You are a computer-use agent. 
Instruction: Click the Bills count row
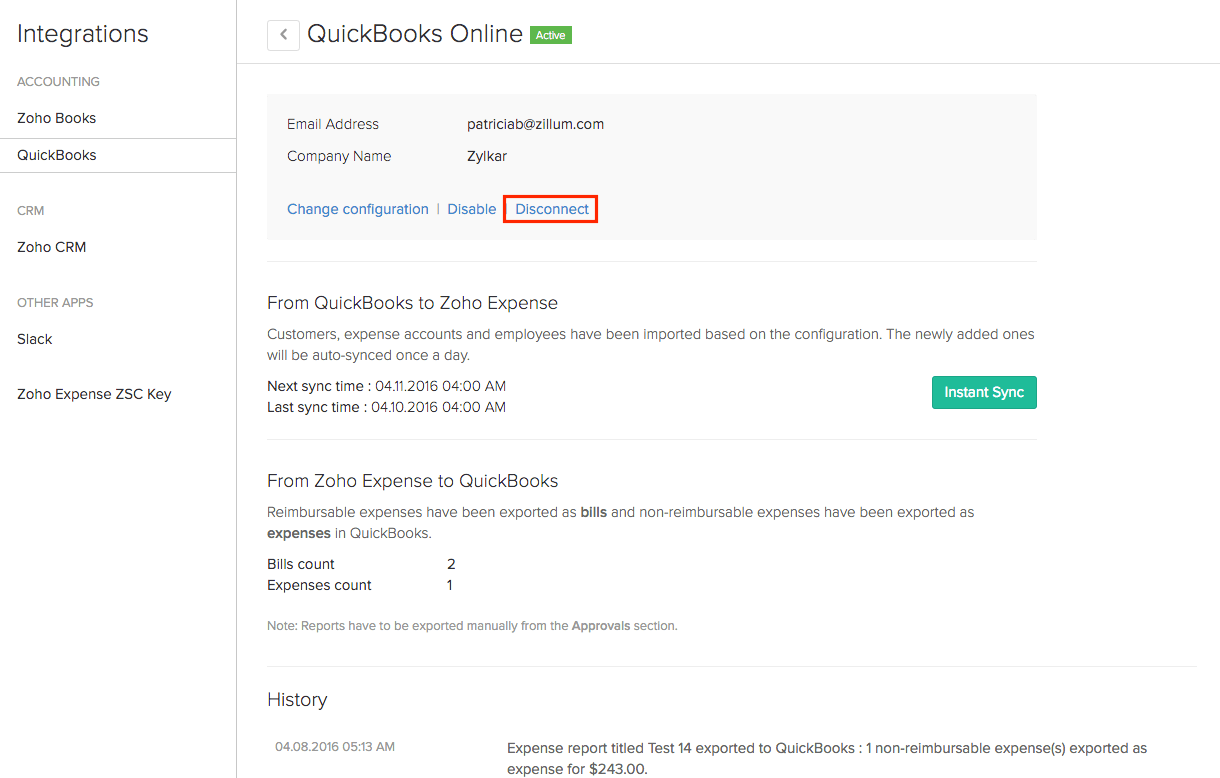coord(361,564)
